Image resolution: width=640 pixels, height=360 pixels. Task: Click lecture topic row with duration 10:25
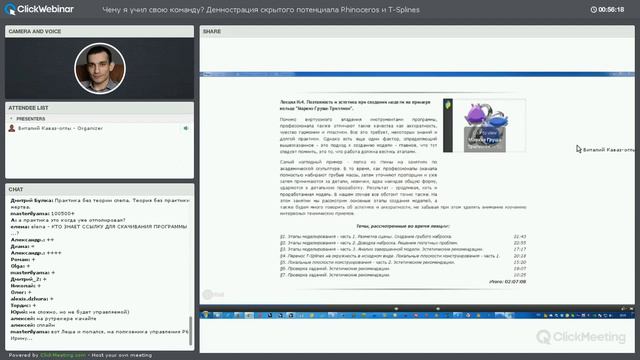(x=403, y=275)
